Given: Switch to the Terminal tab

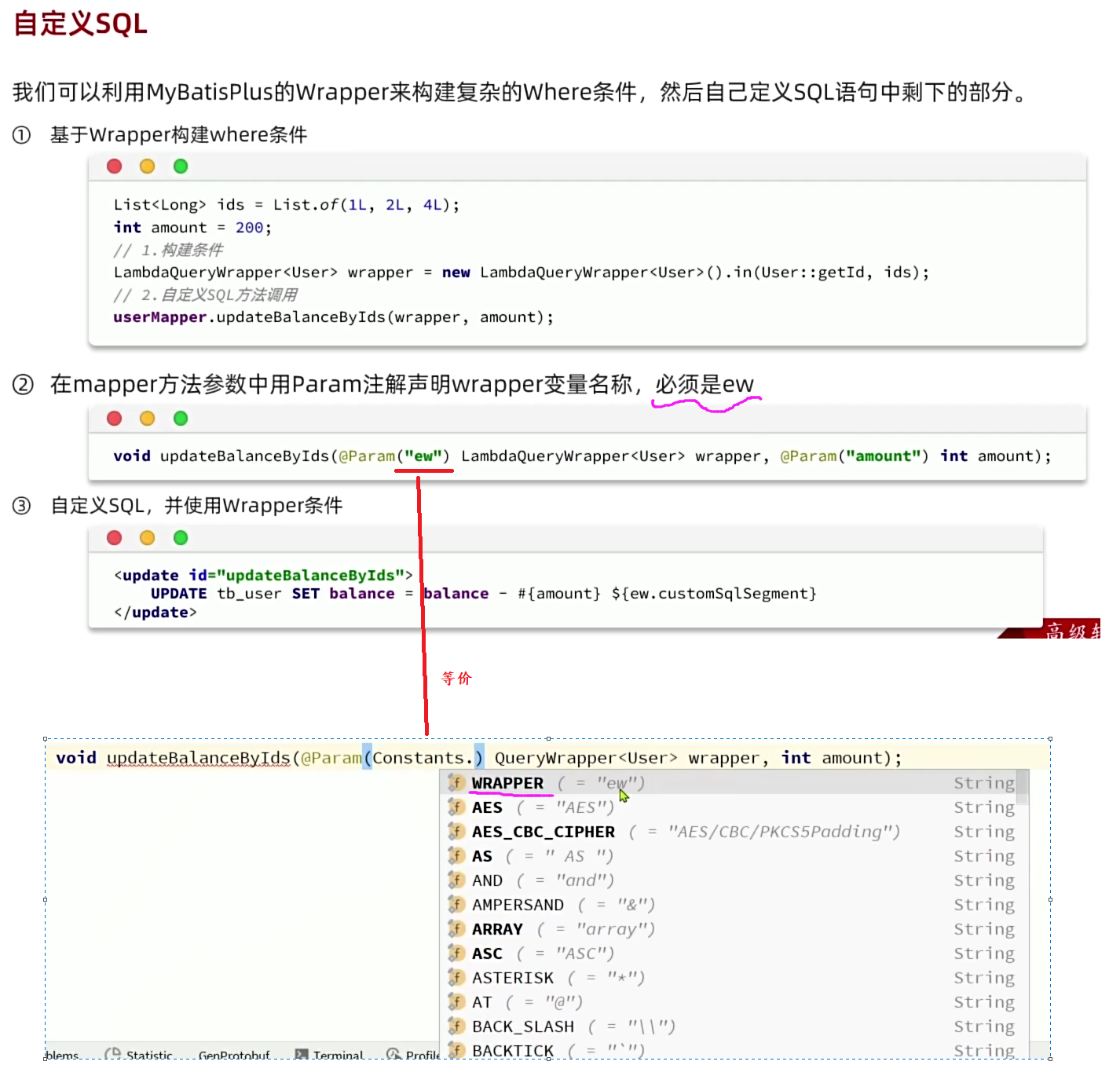Looking at the screenshot, I should coord(330,1055).
